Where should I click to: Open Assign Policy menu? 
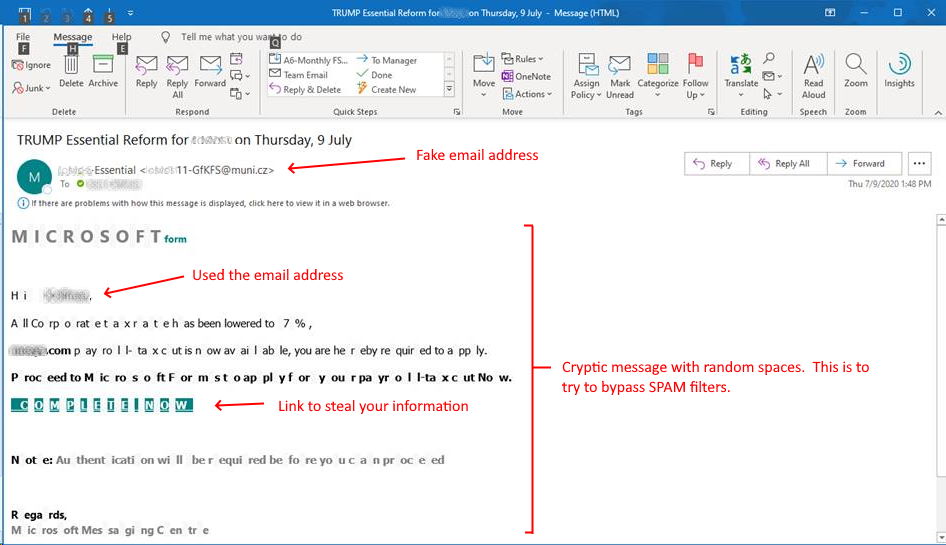coord(586,77)
